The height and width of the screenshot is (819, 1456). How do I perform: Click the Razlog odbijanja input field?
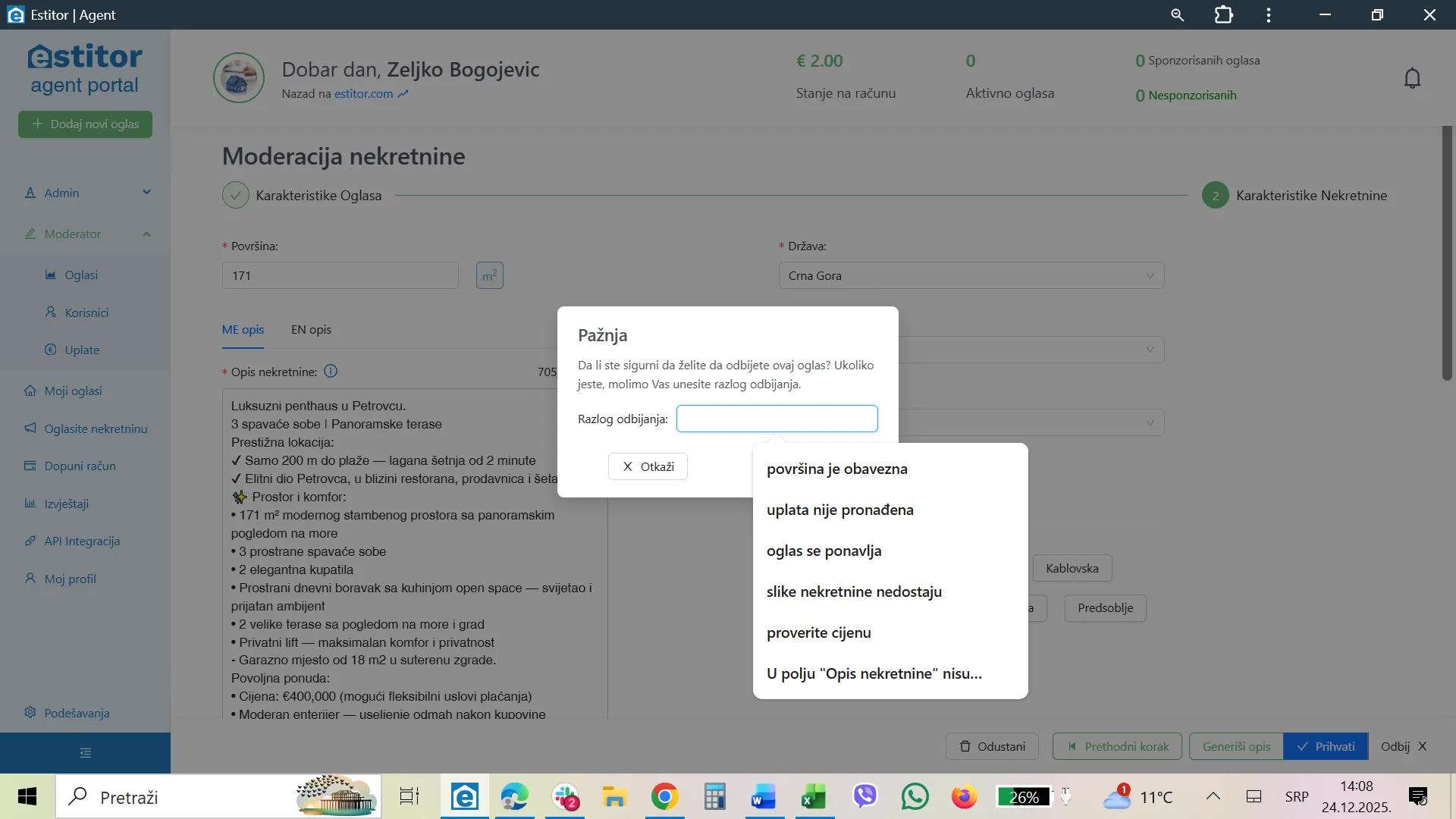[x=777, y=419]
